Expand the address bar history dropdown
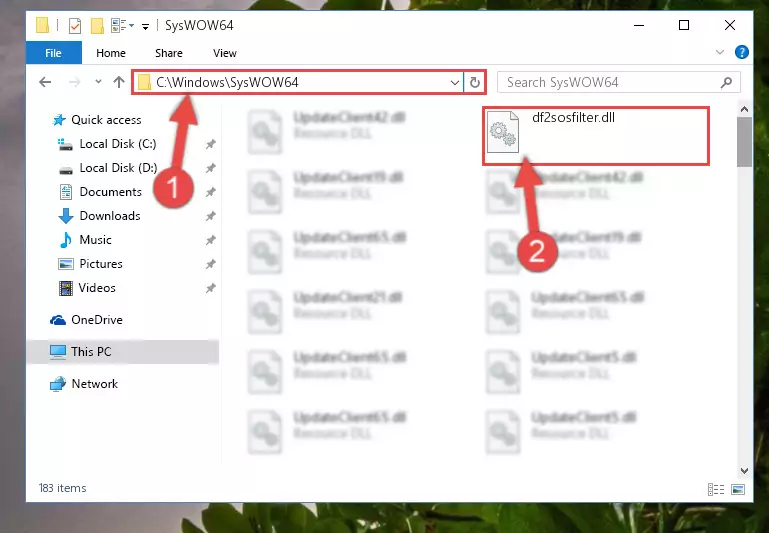Image resolution: width=769 pixels, height=533 pixels. tap(455, 82)
